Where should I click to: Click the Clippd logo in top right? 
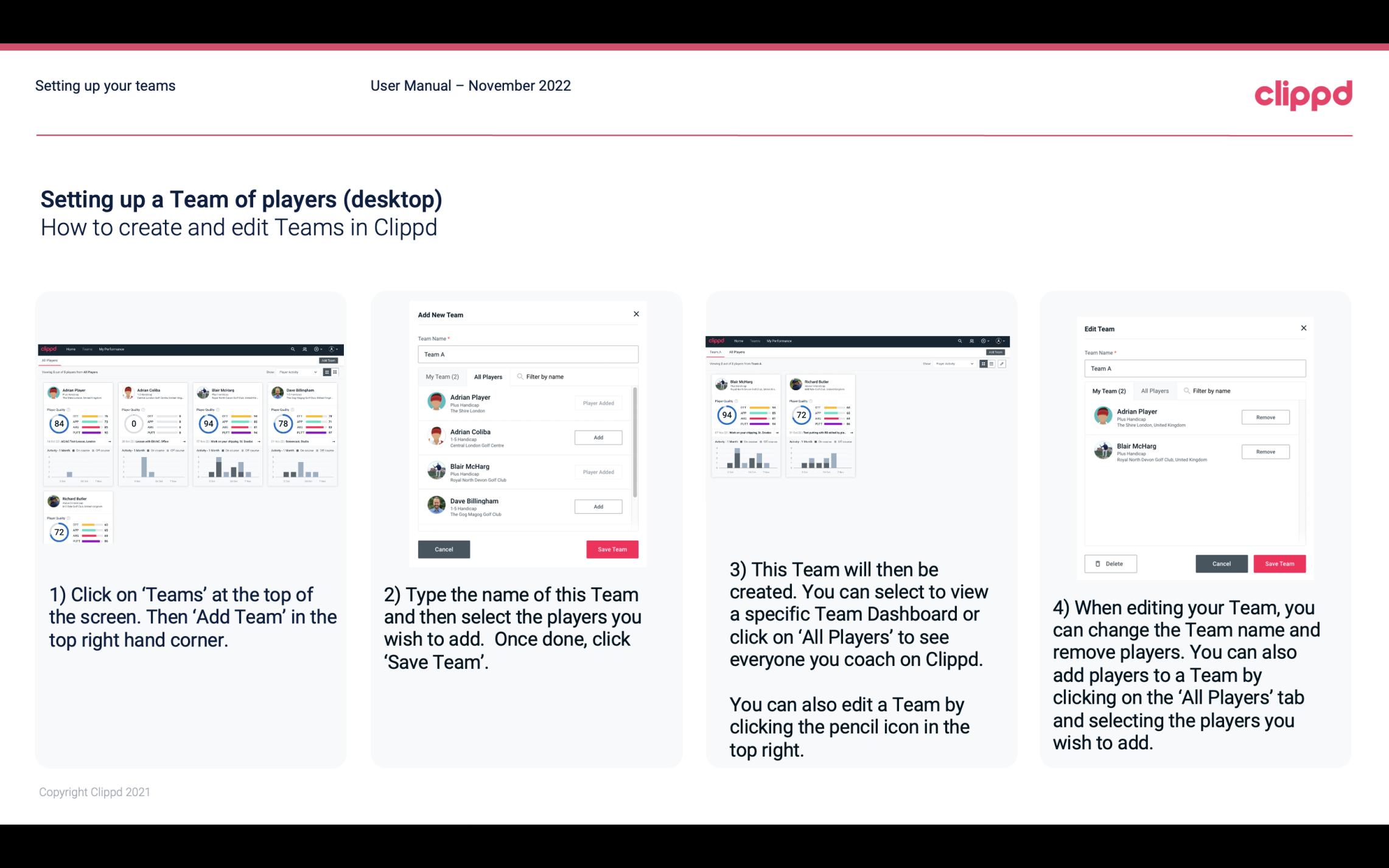coord(1303,92)
